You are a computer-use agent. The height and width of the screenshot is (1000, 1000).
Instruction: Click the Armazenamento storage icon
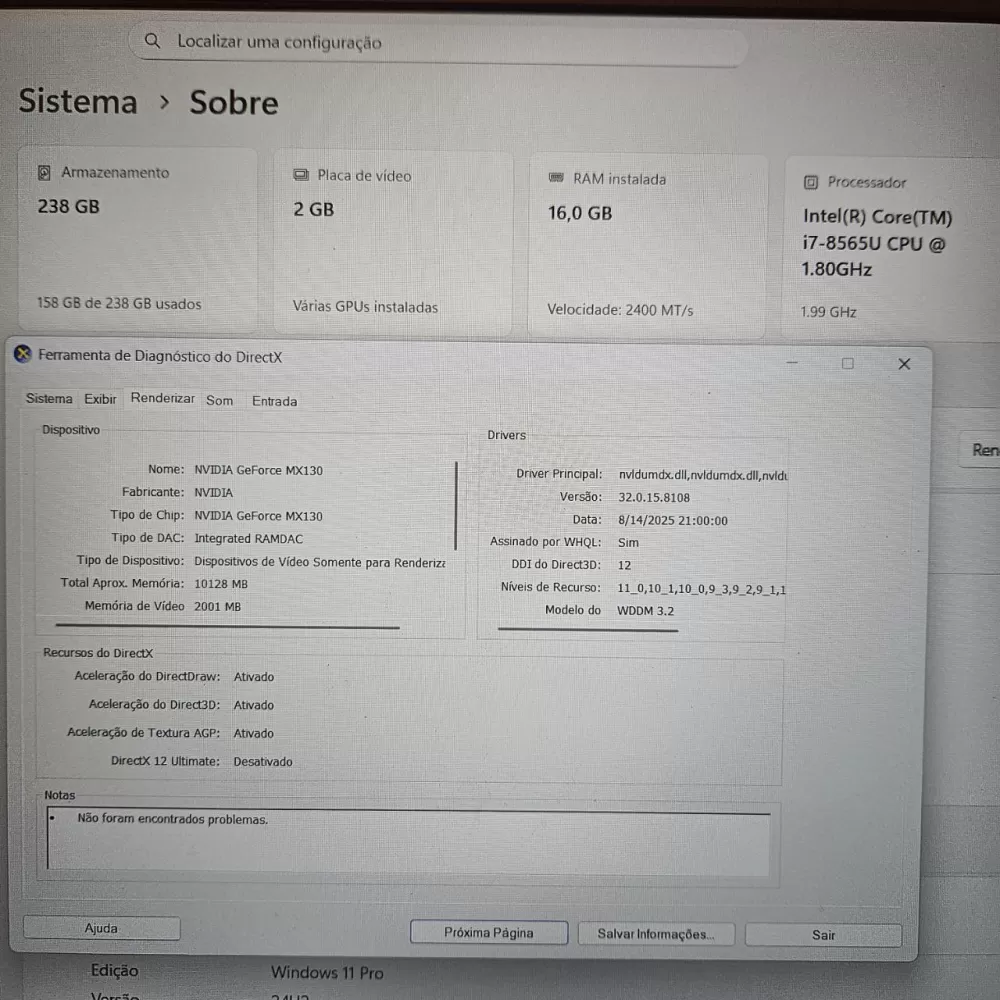point(44,173)
